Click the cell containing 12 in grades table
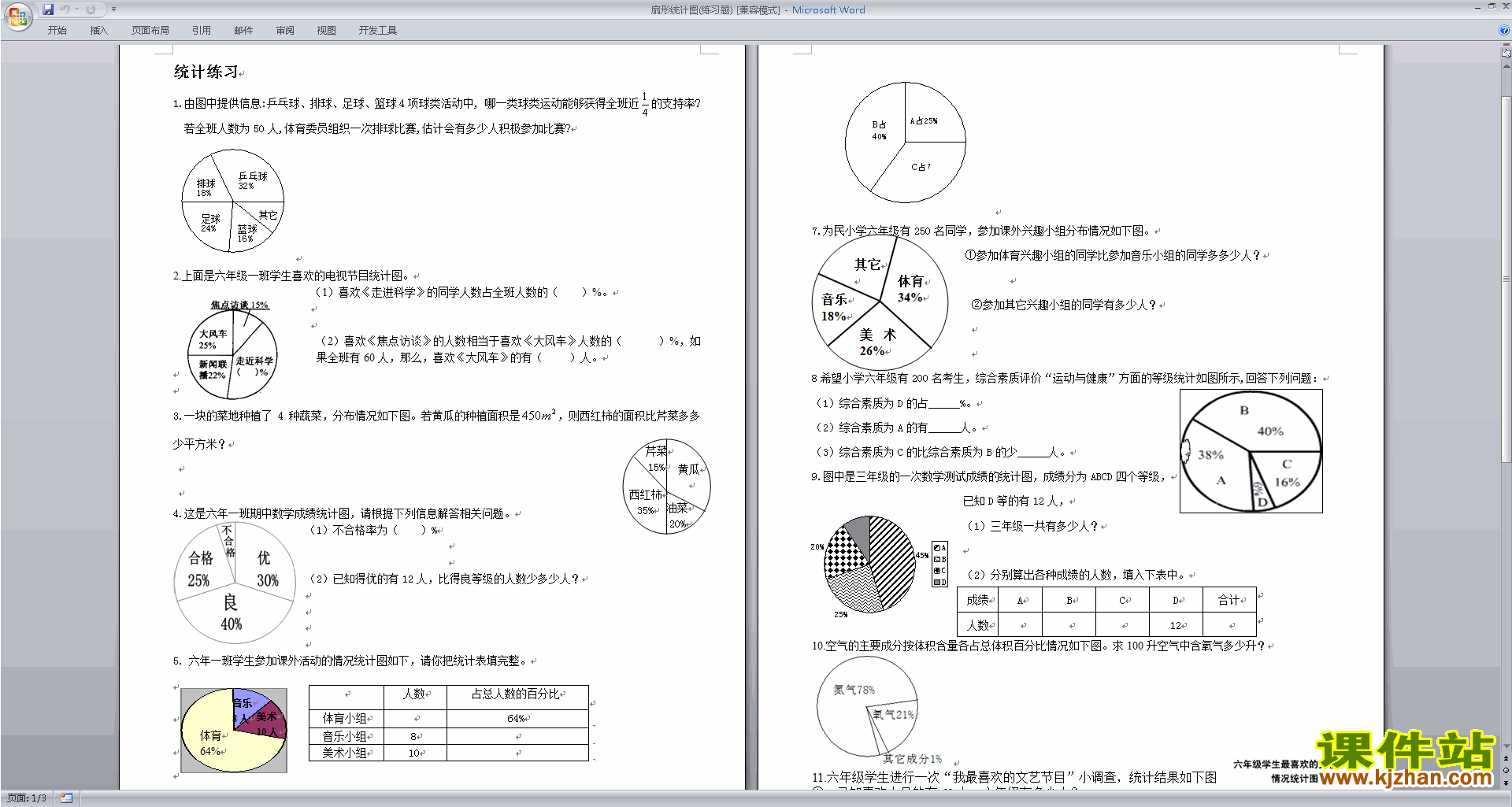The width and height of the screenshot is (1512, 807). [x=1177, y=625]
